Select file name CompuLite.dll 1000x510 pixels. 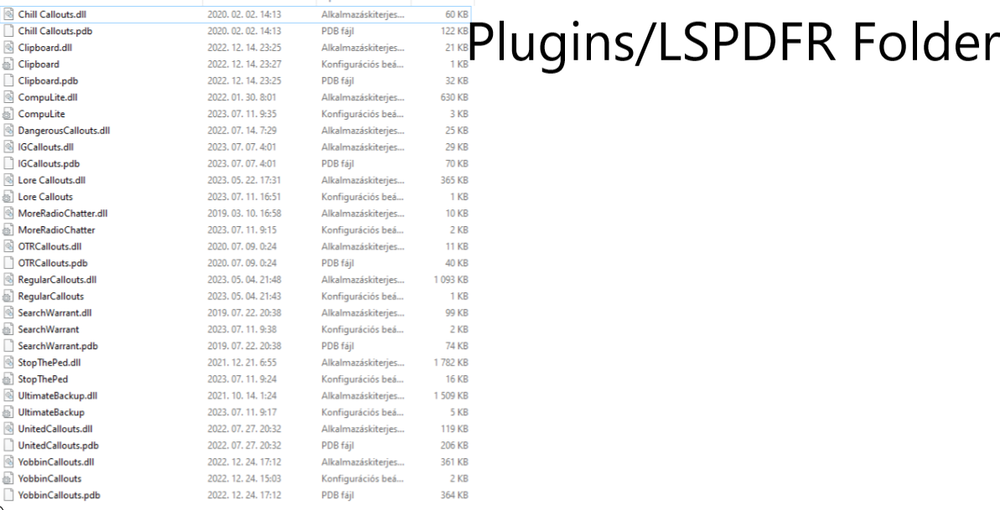pos(48,97)
